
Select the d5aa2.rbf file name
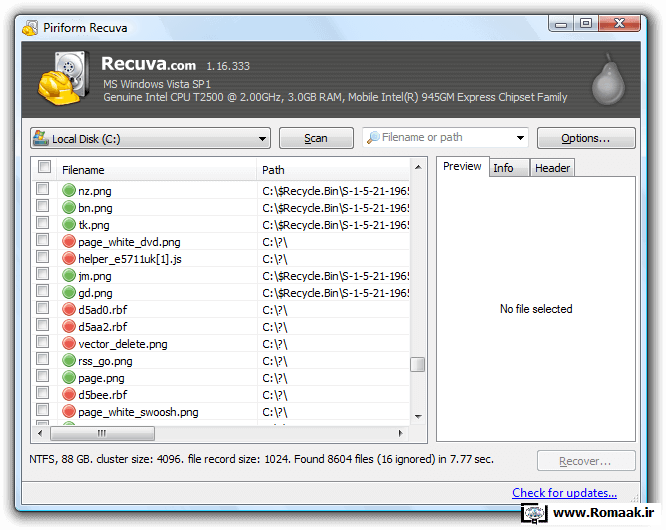[102, 327]
